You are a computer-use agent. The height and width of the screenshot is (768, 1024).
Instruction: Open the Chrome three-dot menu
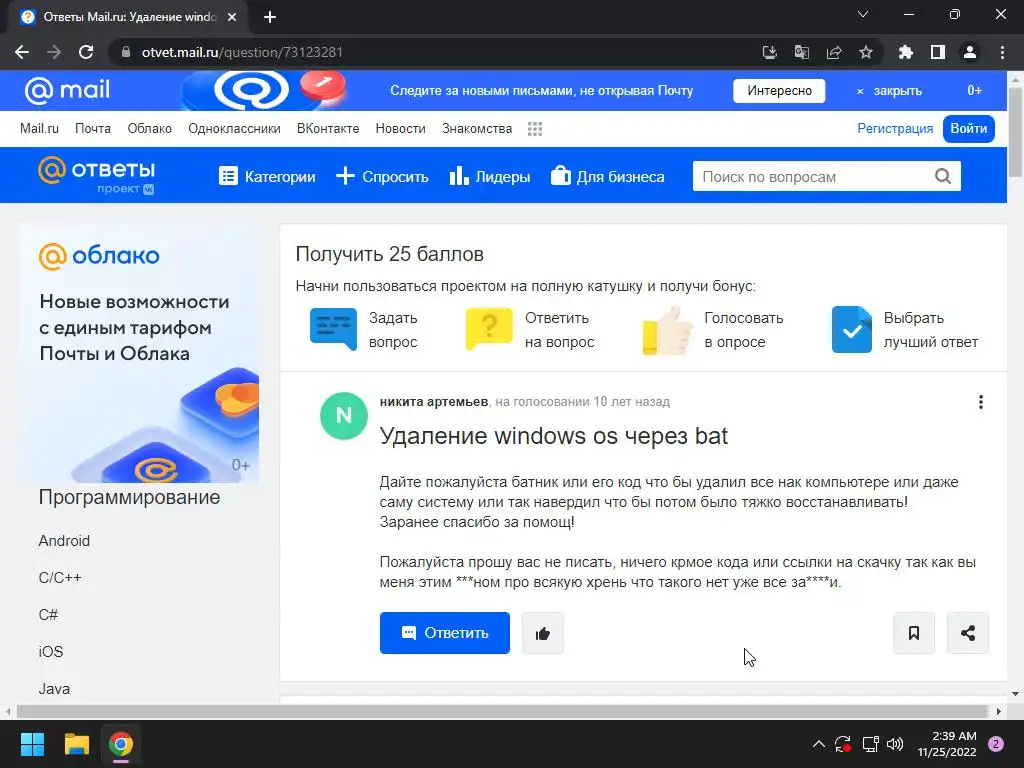click(x=1002, y=52)
